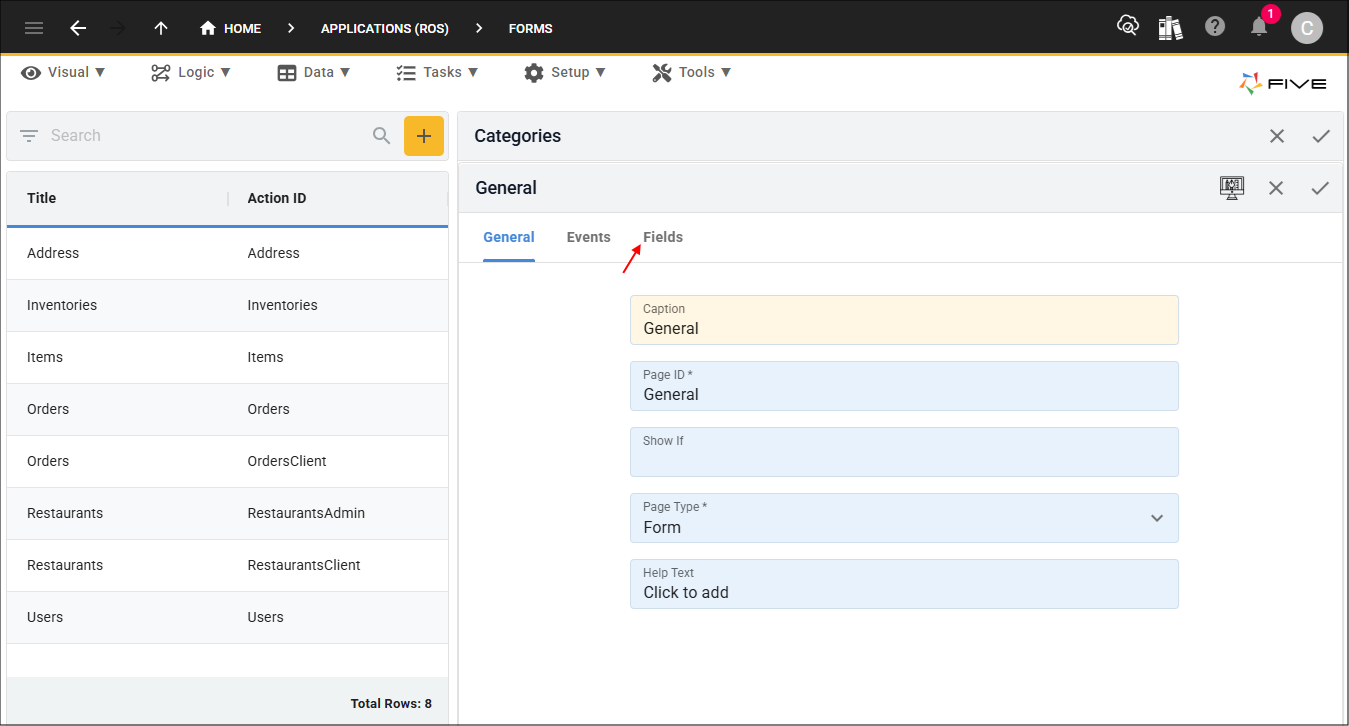Click the FORMS breadcrumb
This screenshot has height=726, width=1349.
coord(530,28)
